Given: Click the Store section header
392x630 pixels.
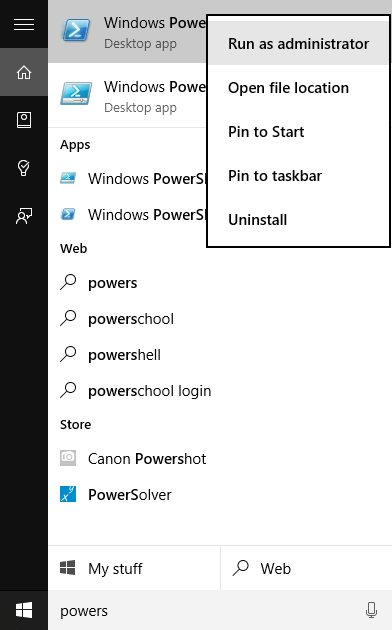Looking at the screenshot, I should pos(76,424).
